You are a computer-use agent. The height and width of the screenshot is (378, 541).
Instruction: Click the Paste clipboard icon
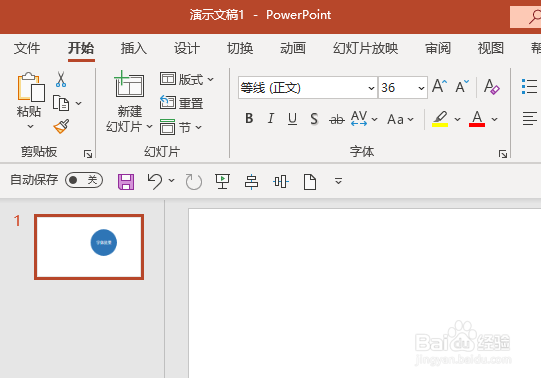(x=31, y=87)
